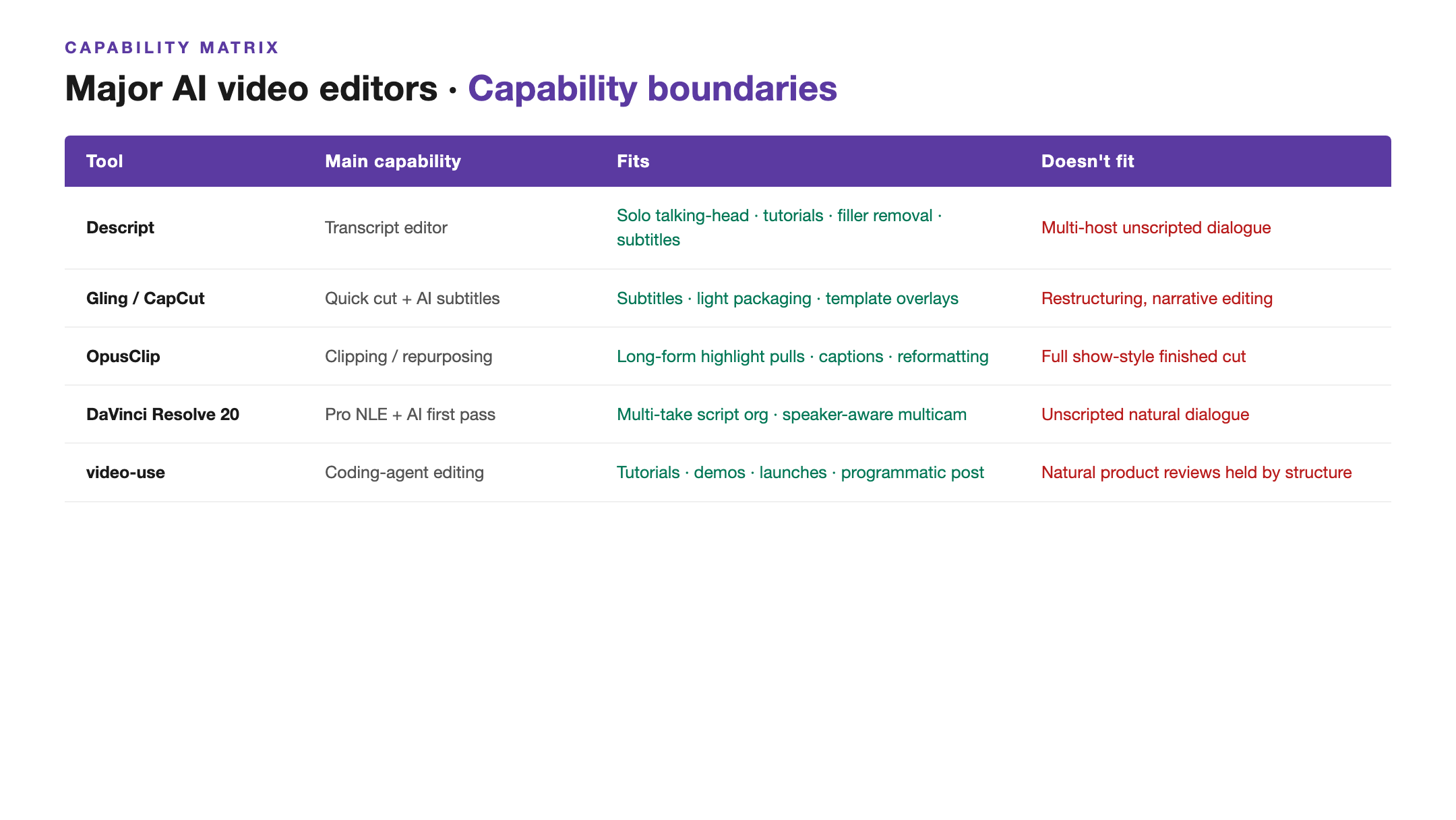Click 'Pro NLE + AI first pass' cell
This screenshot has width=1456, height=820.
(410, 415)
